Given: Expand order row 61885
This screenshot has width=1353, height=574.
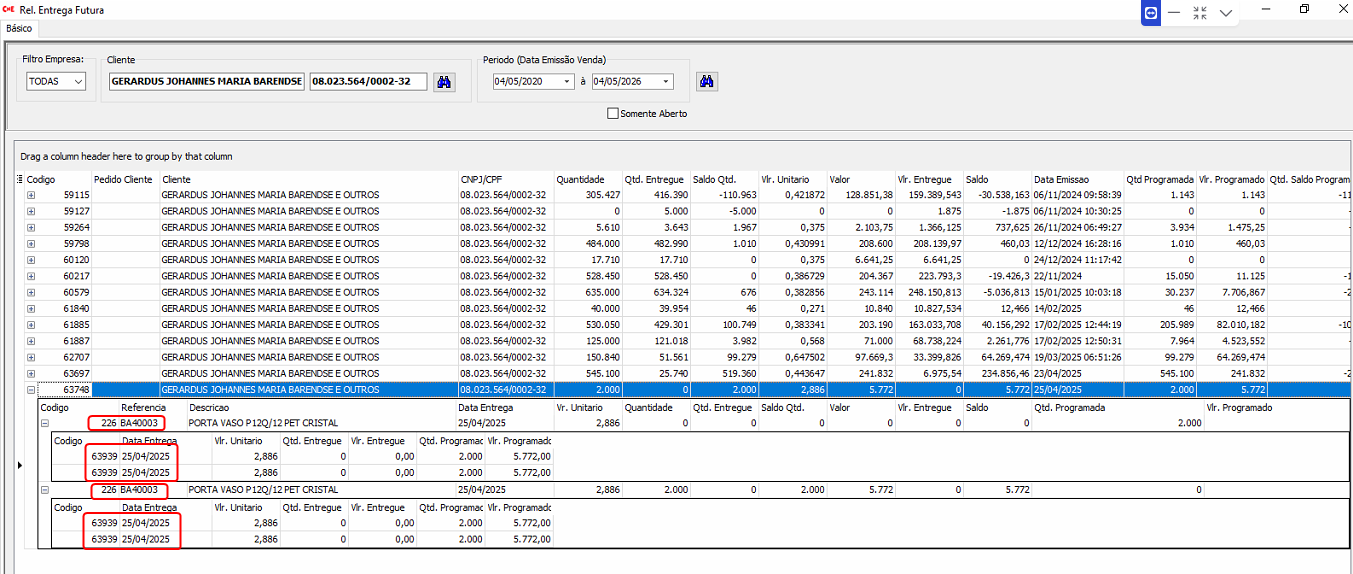Looking at the screenshot, I should pos(30,325).
